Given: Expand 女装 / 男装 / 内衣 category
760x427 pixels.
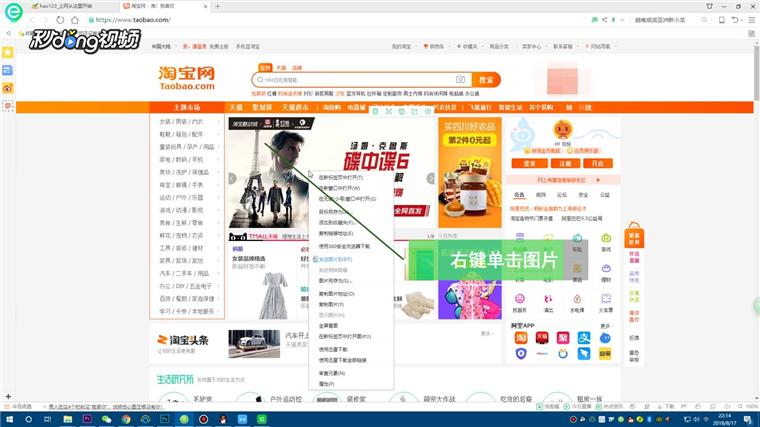Looking at the screenshot, I should 187,122.
